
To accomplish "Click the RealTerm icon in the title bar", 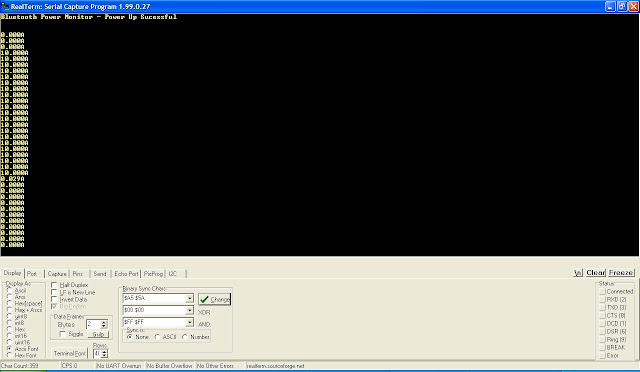I will 5,7.
